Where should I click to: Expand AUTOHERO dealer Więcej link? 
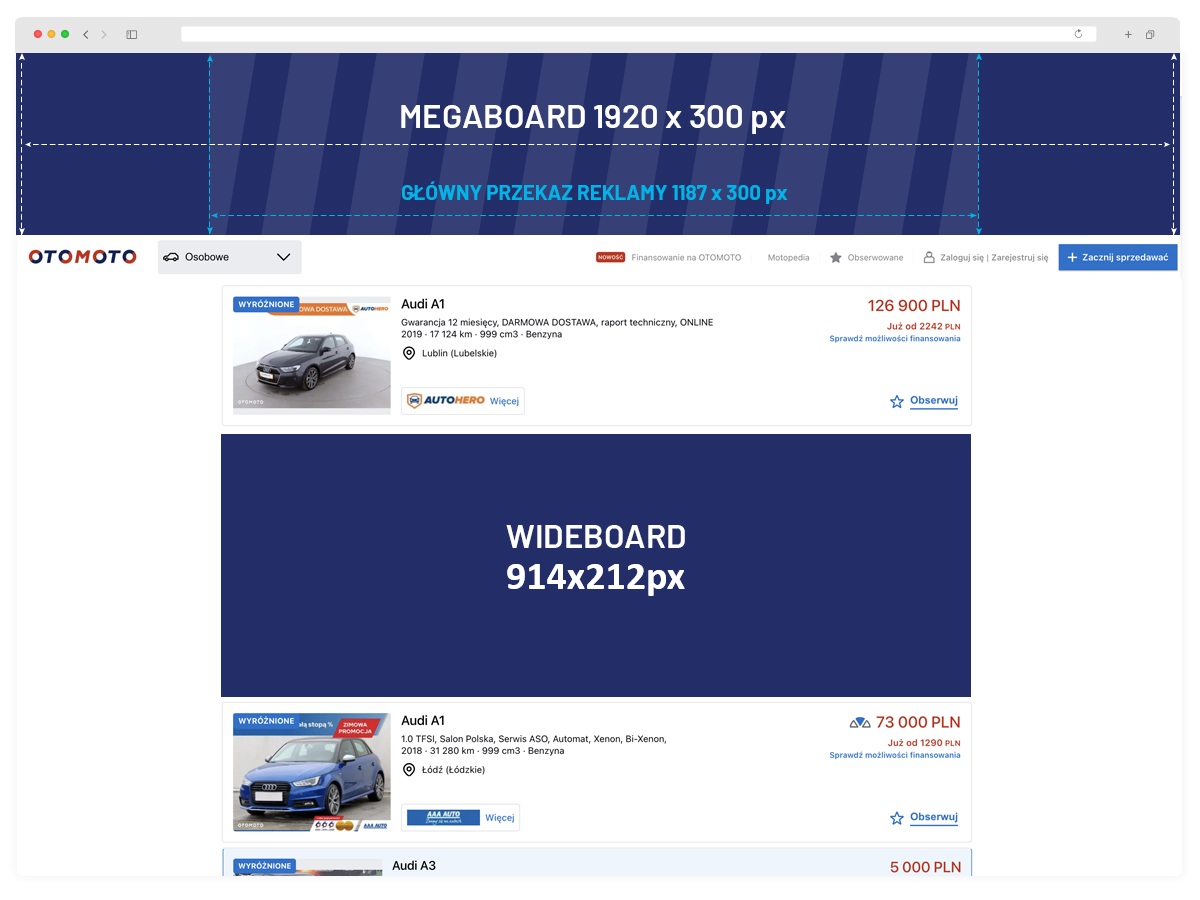point(504,401)
